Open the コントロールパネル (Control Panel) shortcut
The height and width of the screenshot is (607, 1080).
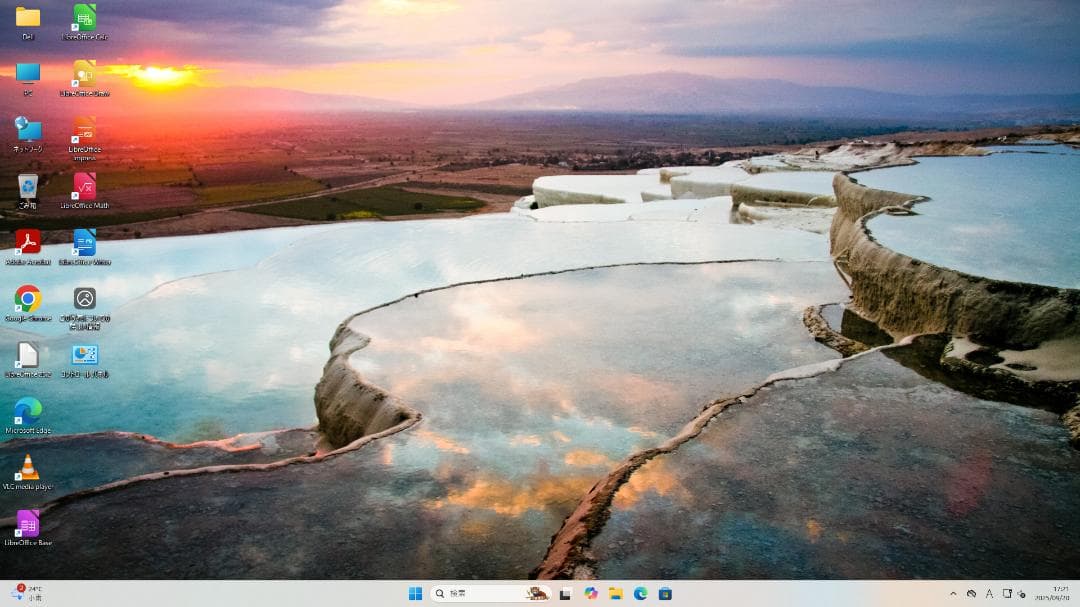click(85, 355)
